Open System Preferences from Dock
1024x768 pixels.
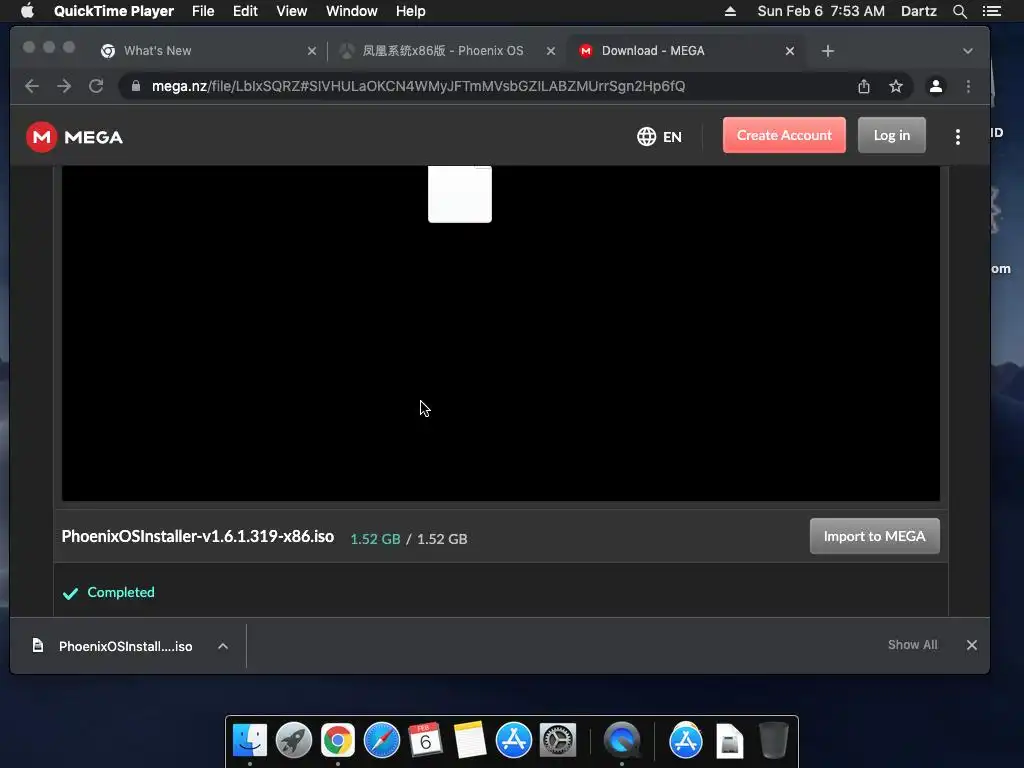(x=558, y=741)
